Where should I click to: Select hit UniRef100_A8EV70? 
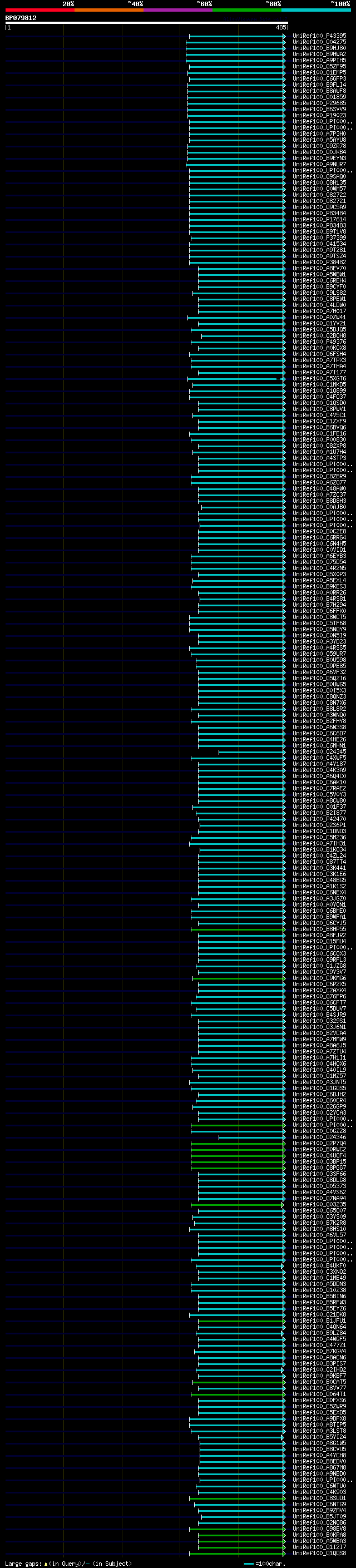pos(319,269)
